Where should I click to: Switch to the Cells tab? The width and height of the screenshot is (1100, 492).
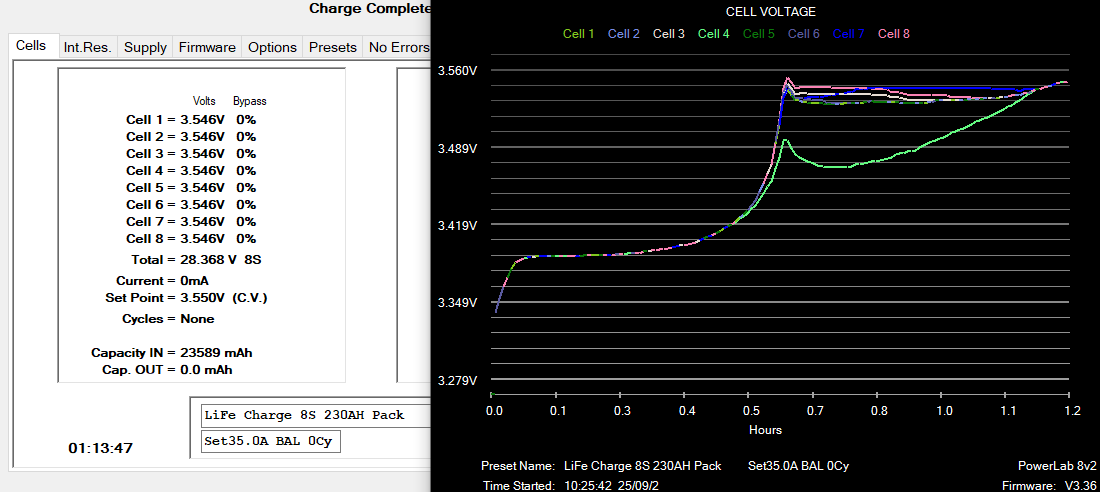click(x=31, y=46)
